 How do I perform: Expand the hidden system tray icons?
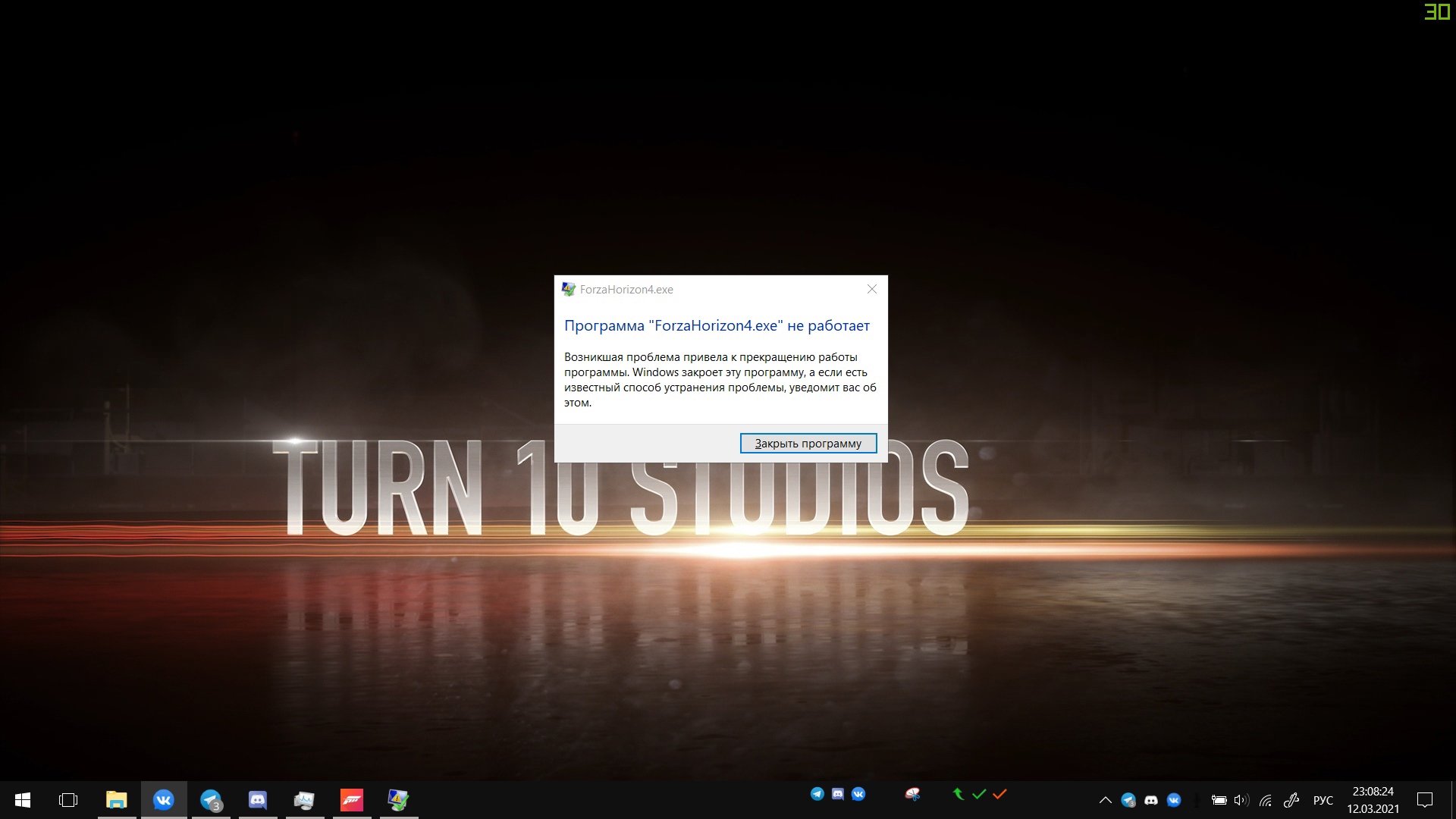(x=1106, y=800)
